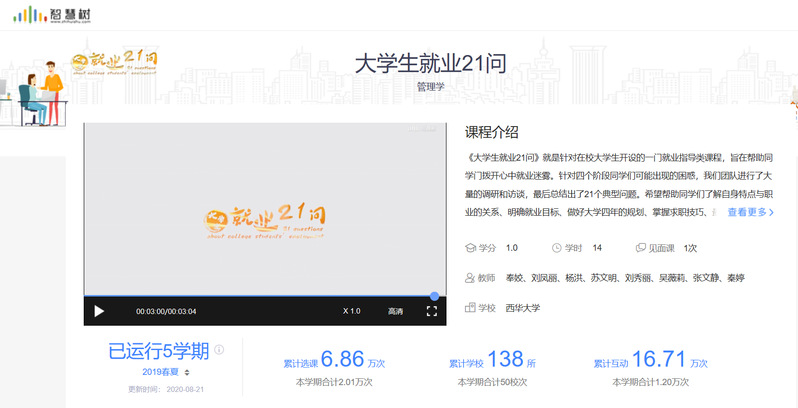Click the 管理学 category label
This screenshot has width=798, height=408.
point(431,87)
